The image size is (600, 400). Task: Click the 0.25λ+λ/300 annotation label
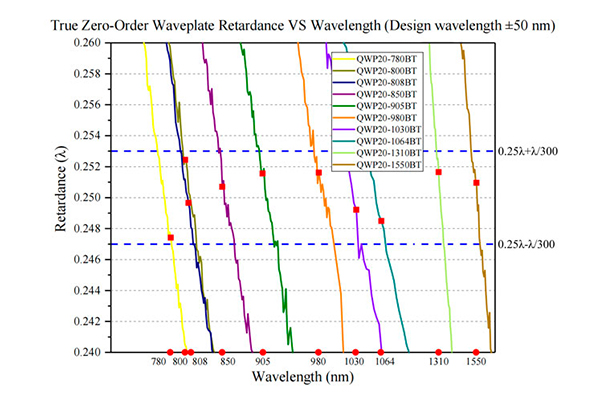(528, 151)
